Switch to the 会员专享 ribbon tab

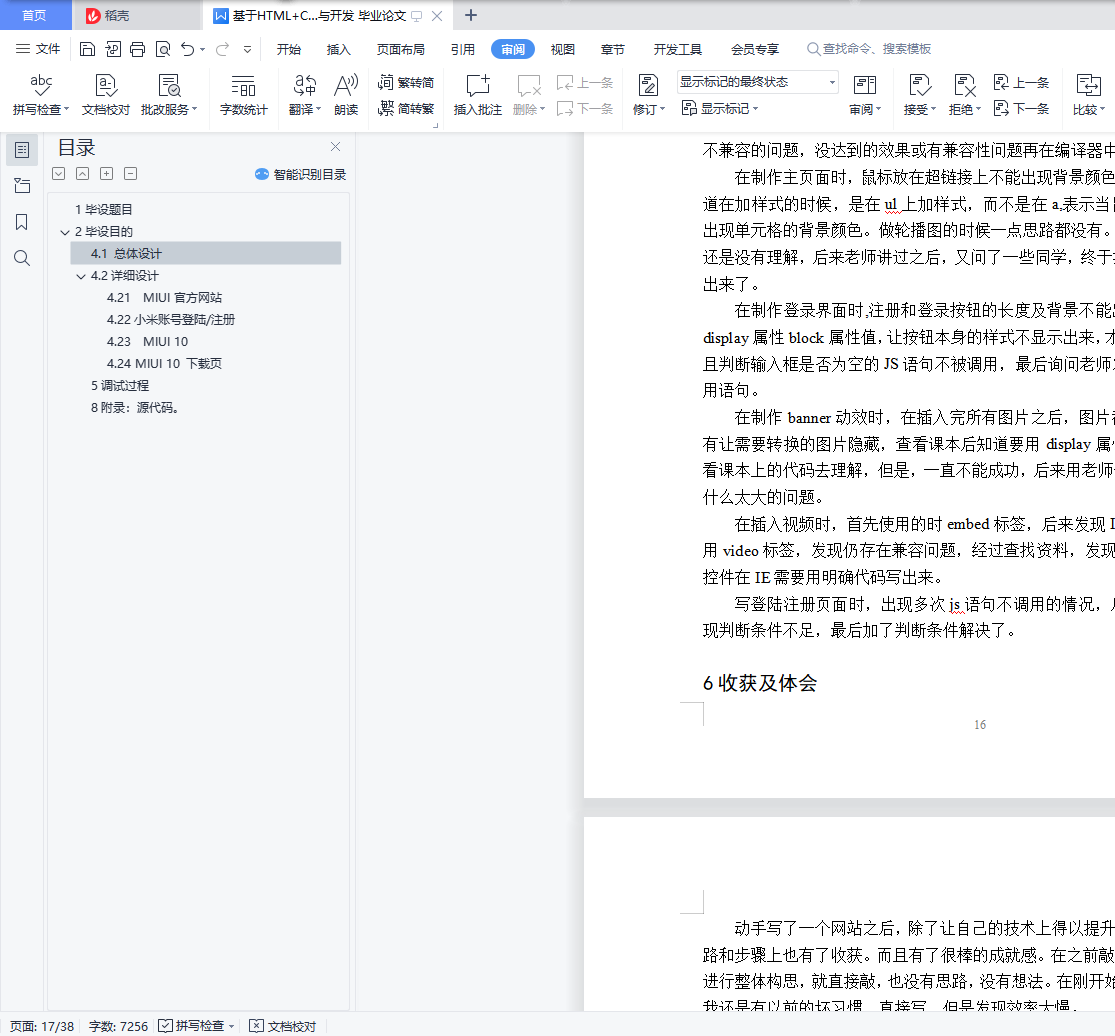click(x=754, y=49)
